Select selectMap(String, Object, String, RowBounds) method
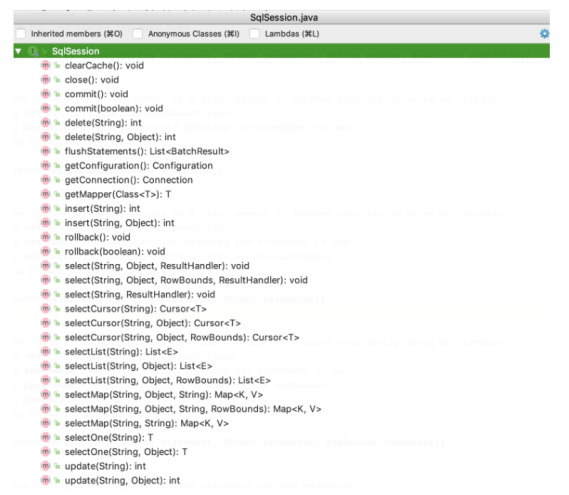569x495 pixels. click(x=193, y=409)
